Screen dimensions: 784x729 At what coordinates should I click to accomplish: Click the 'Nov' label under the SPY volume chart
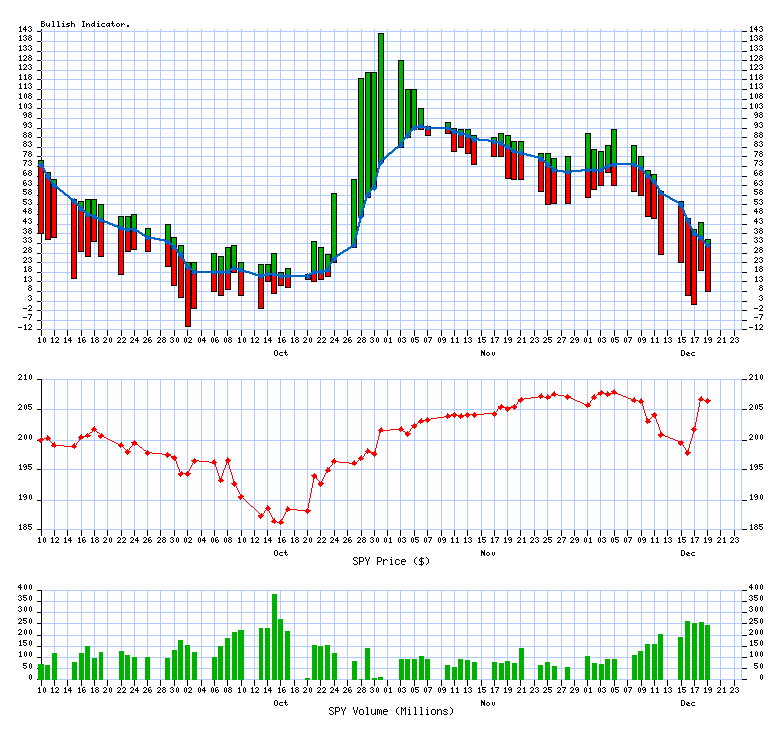click(x=488, y=702)
